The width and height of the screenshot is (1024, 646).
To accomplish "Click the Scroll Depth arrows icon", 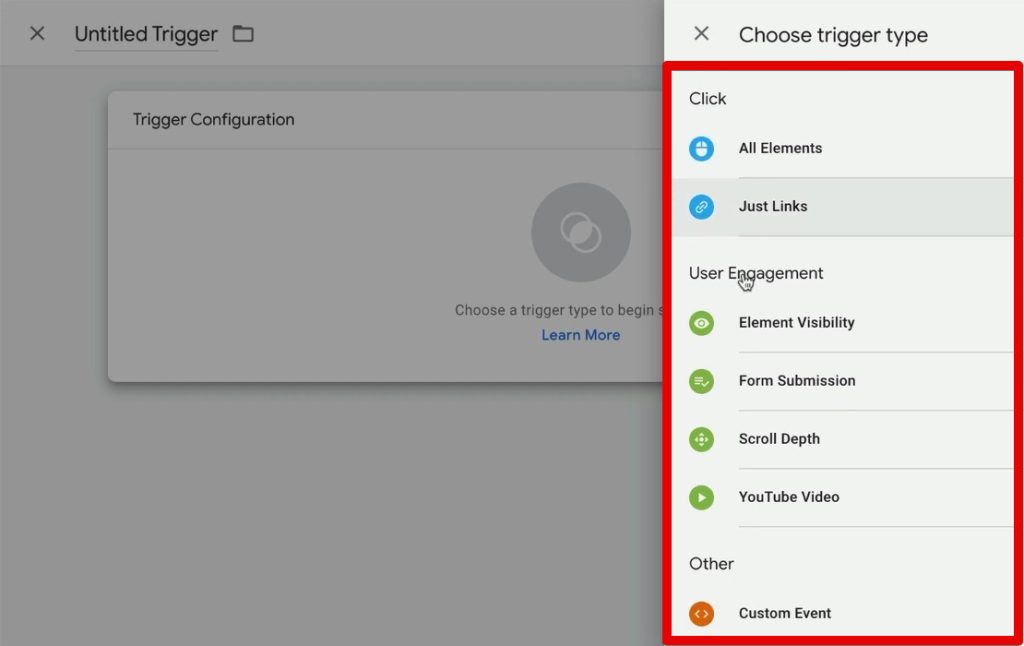I will 701,439.
